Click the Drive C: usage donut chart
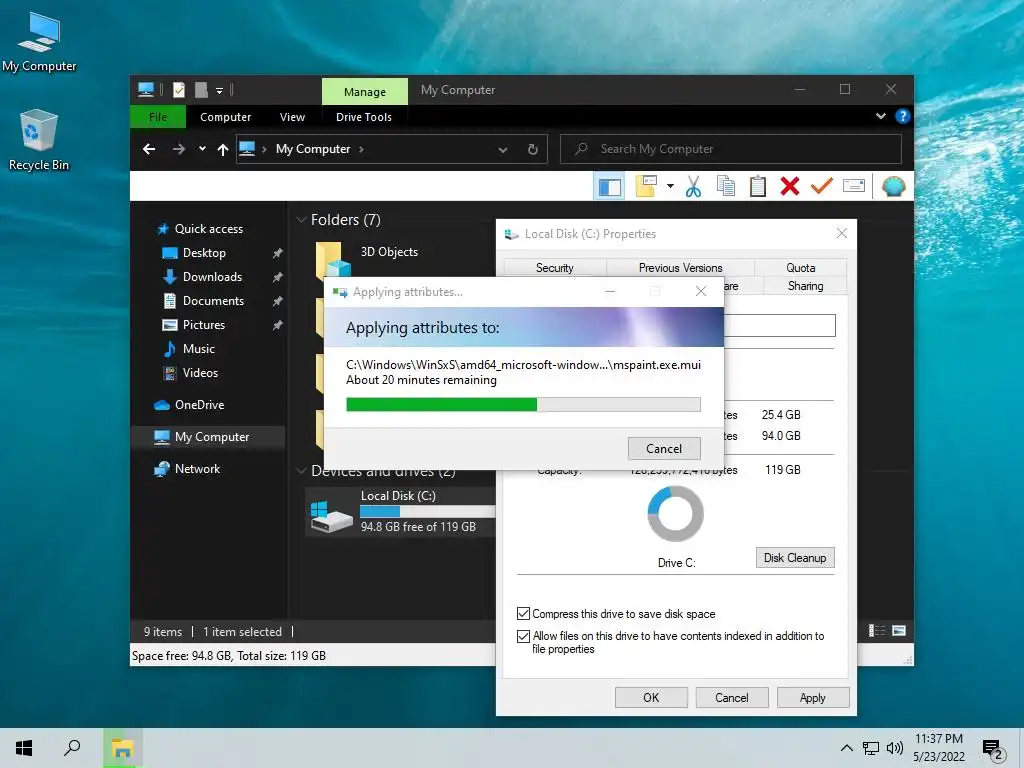Viewport: 1024px width, 768px height. (x=675, y=514)
